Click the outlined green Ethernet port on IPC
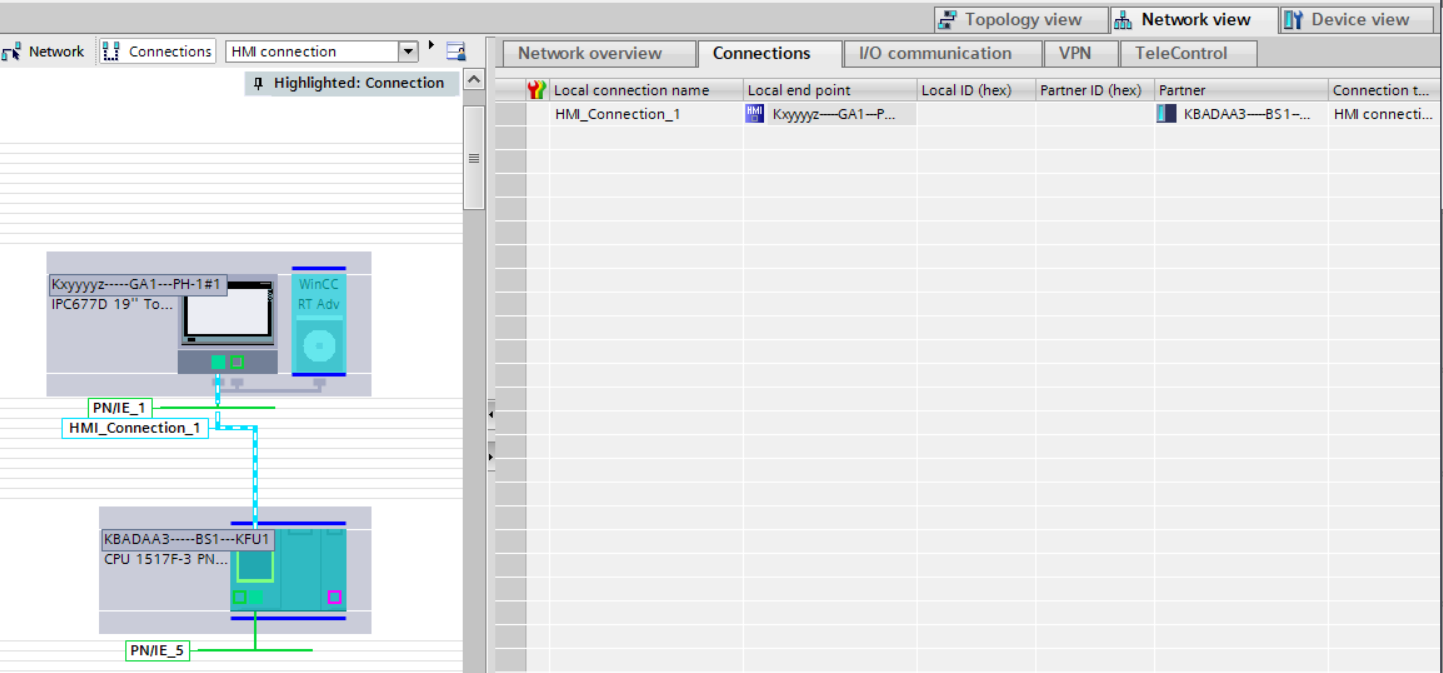Viewport: 1443px width, 673px height. (x=237, y=362)
